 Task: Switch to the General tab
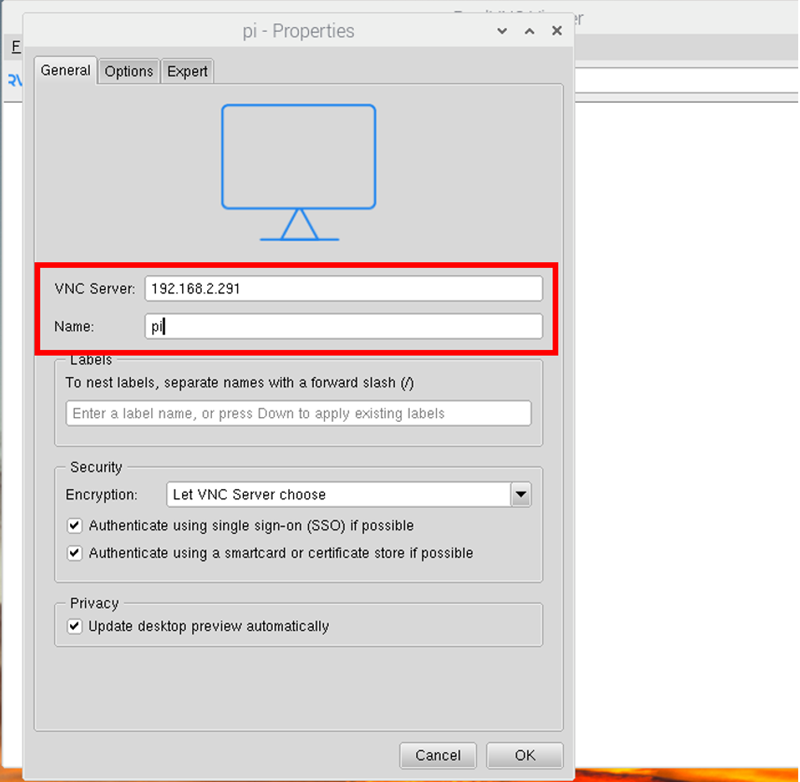pyautogui.click(x=65, y=70)
